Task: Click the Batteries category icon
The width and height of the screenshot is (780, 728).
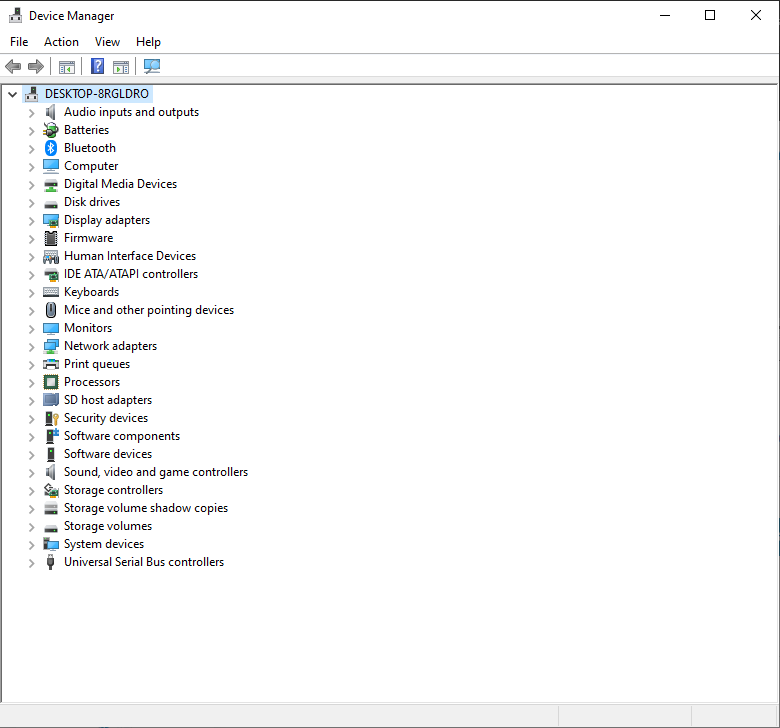Action: coord(51,130)
